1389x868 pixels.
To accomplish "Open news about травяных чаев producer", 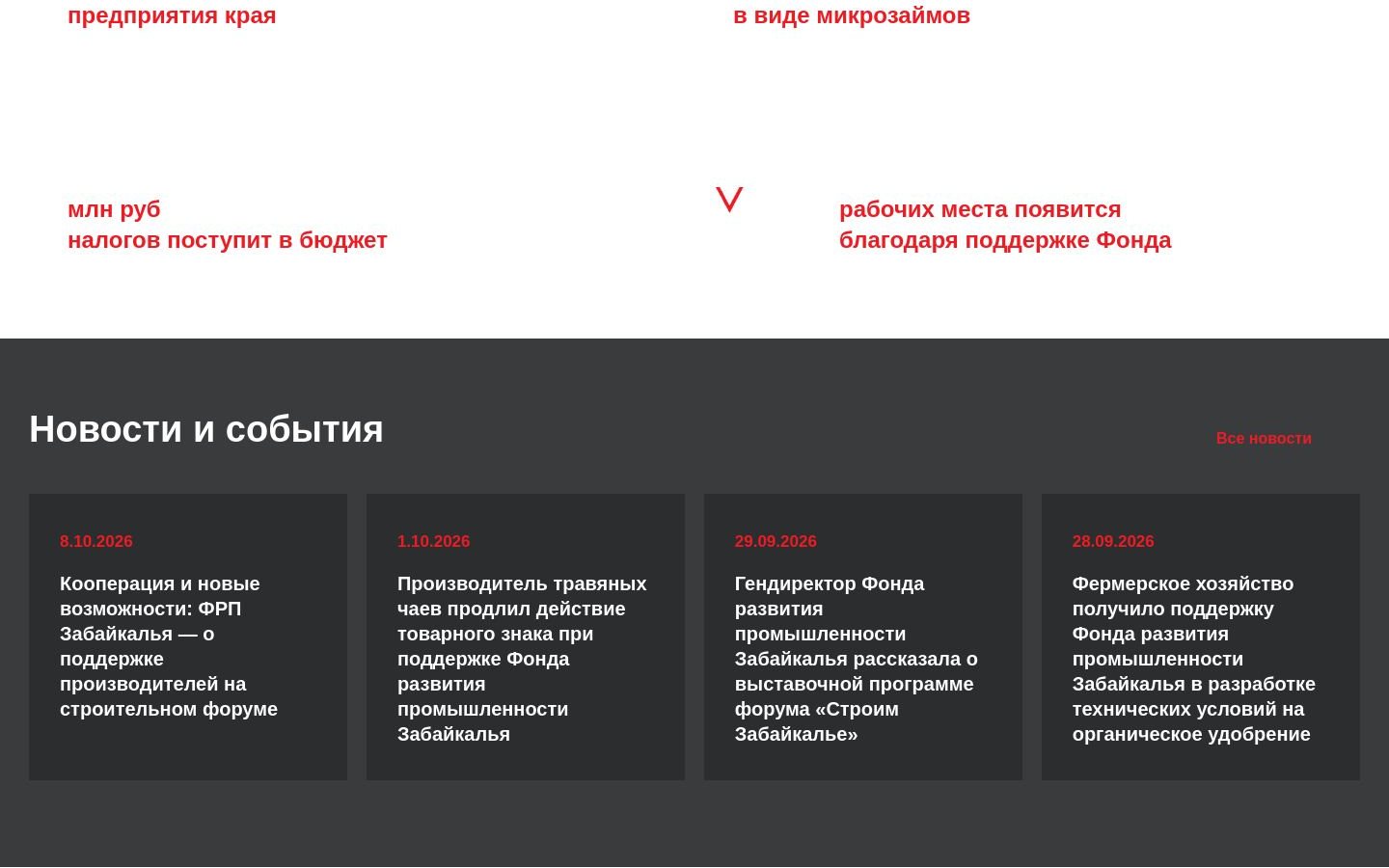I will 526,637.
